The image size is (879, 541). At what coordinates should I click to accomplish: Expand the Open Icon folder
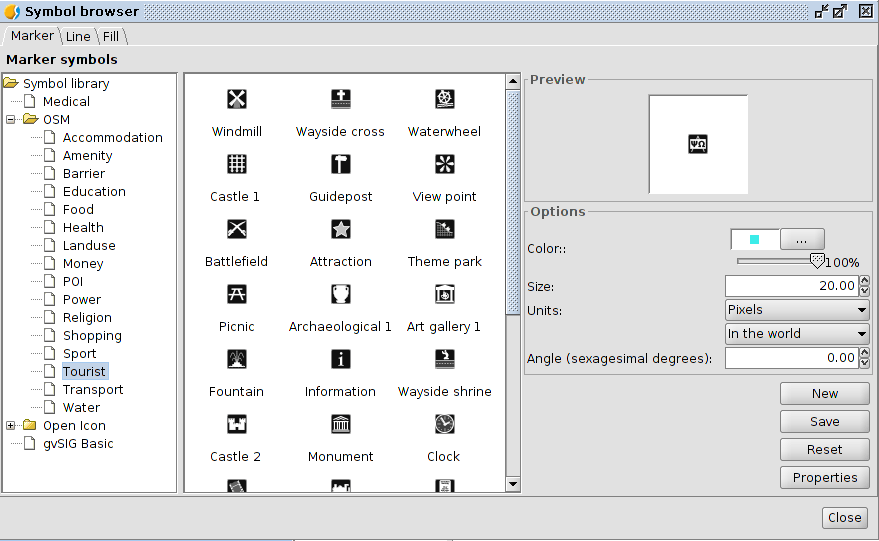11,426
